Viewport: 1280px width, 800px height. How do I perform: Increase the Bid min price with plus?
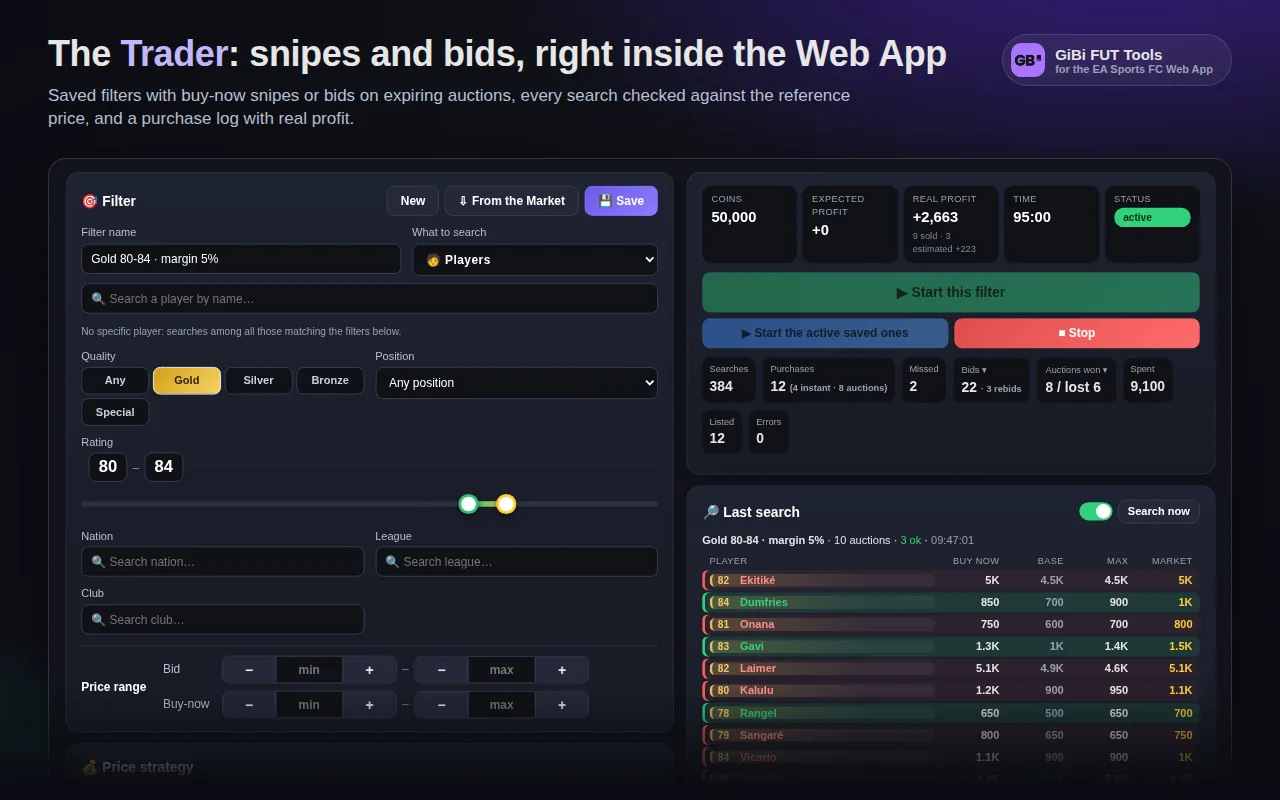coord(369,670)
